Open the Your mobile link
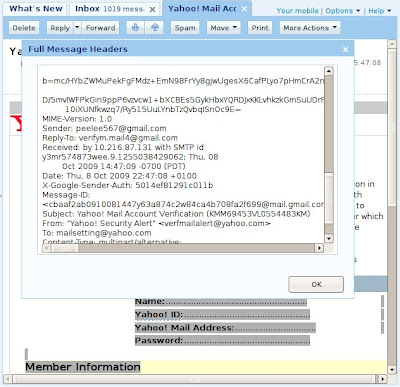 click(297, 11)
